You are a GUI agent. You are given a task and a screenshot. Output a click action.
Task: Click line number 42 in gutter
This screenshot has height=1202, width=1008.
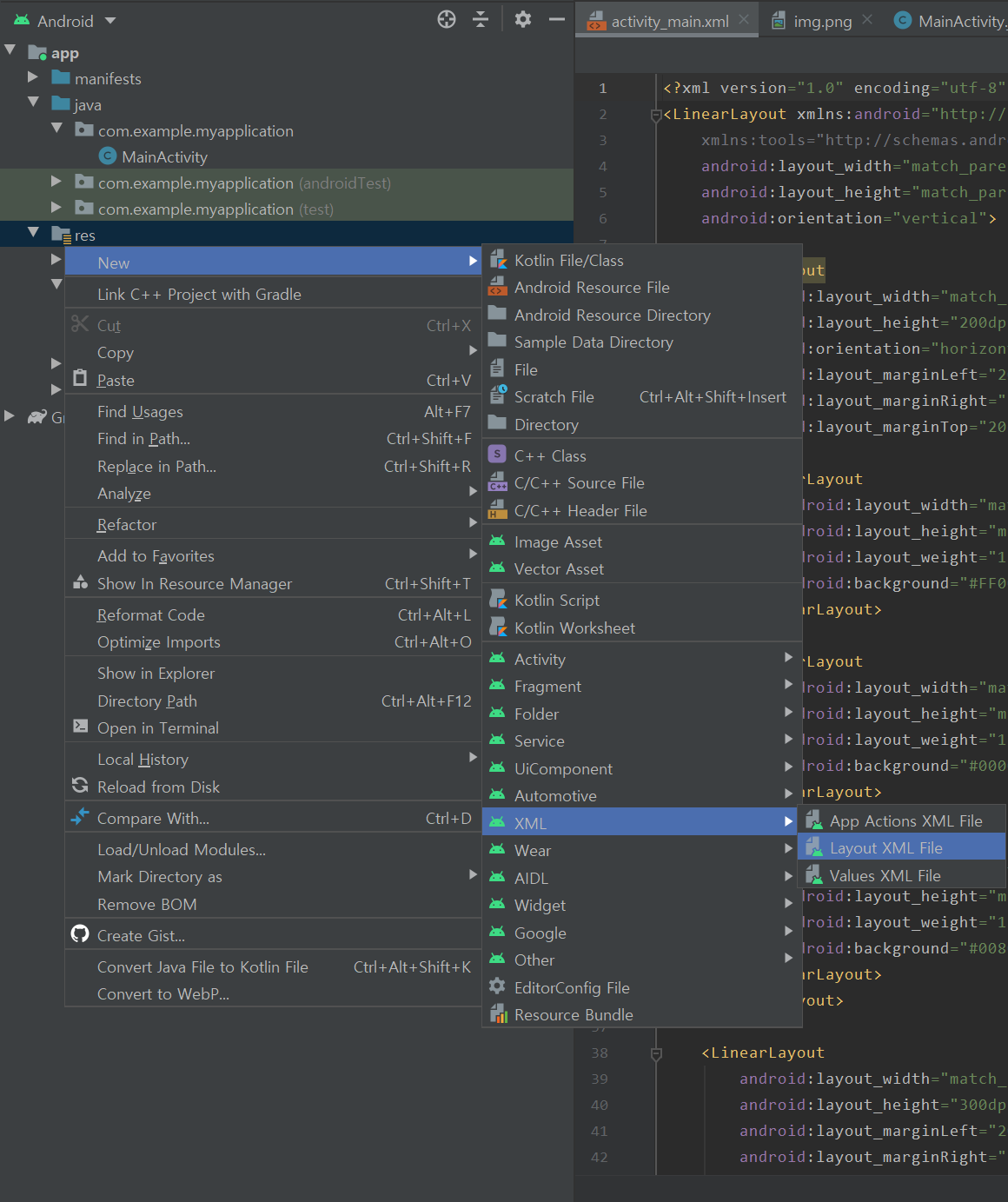[600, 1158]
